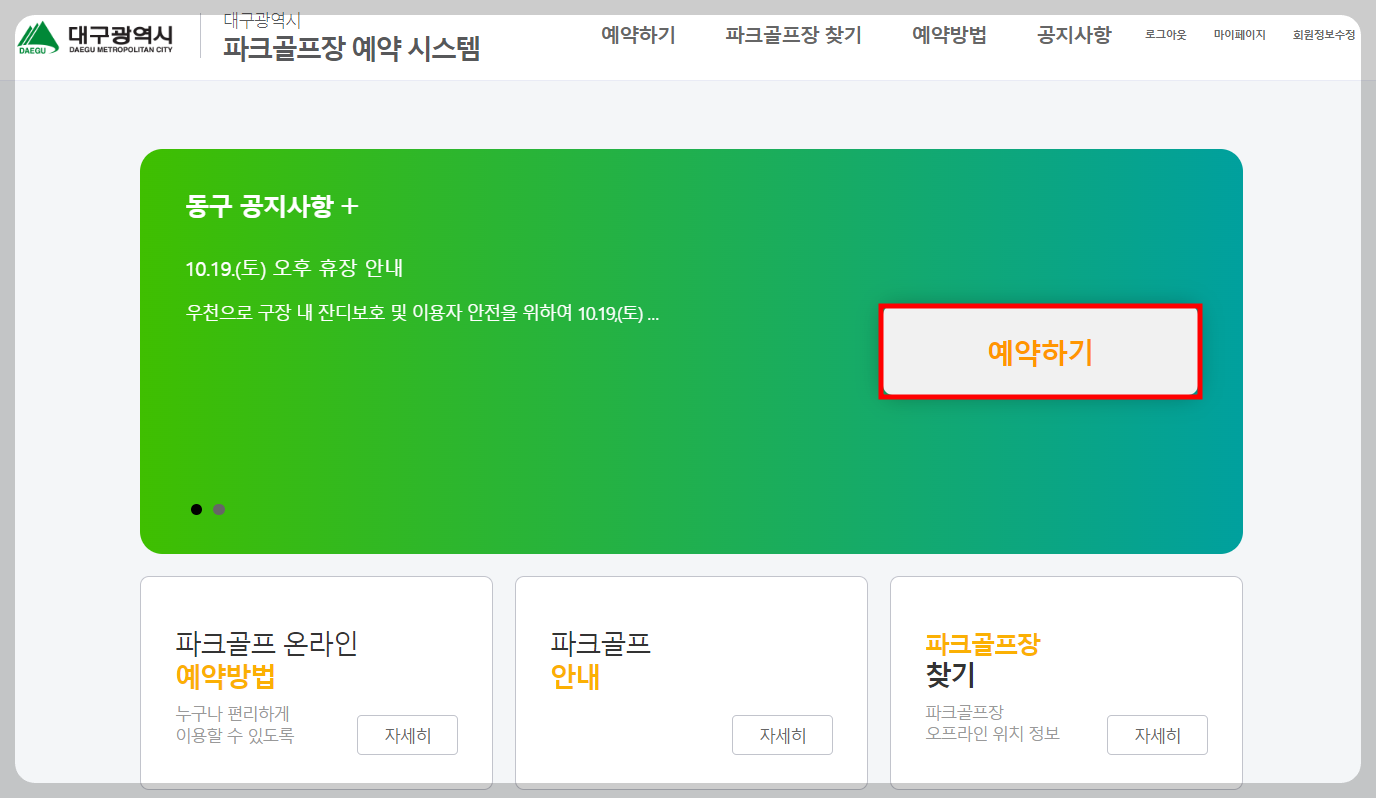Go to the 공지사항 navigation menu

click(x=1074, y=35)
